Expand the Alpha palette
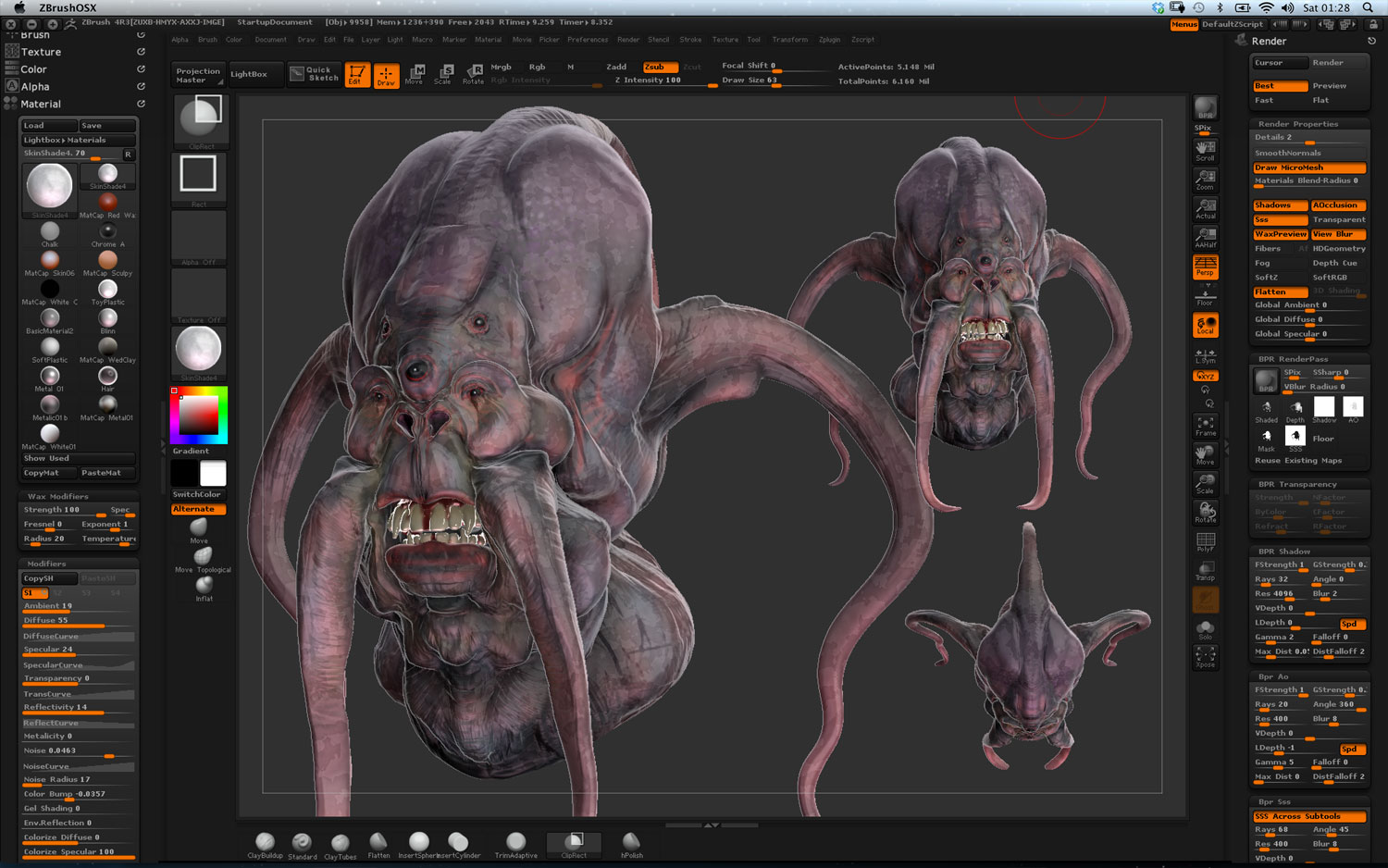The image size is (1388, 868). tap(35, 87)
